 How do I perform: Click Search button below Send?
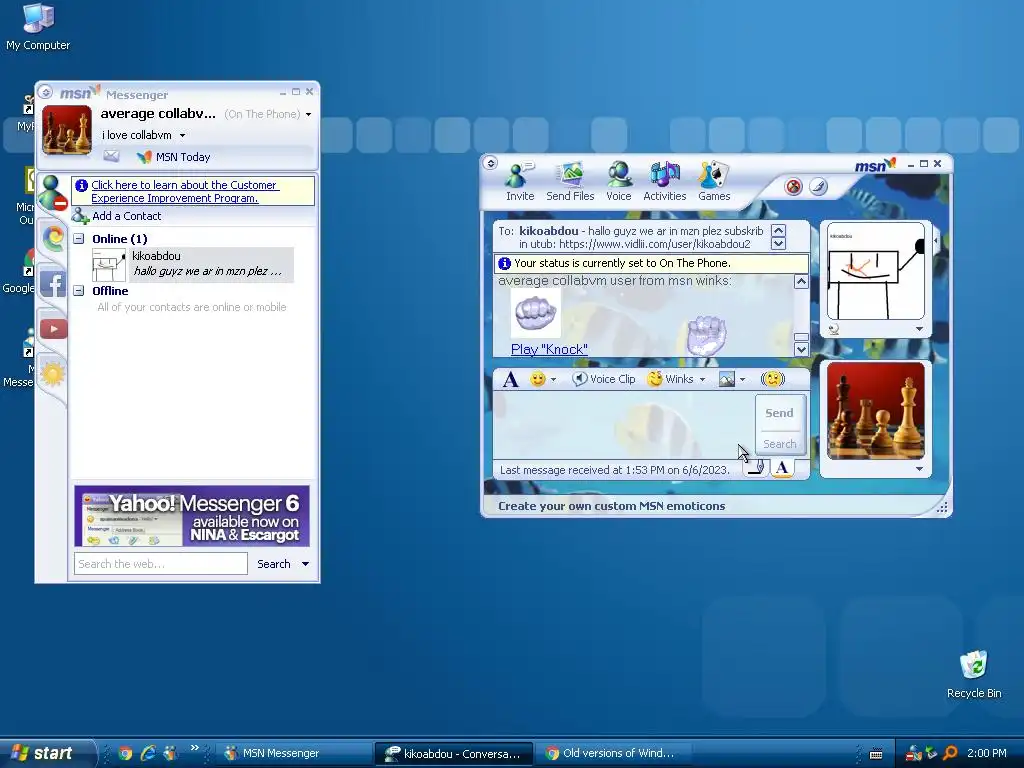[x=780, y=443]
